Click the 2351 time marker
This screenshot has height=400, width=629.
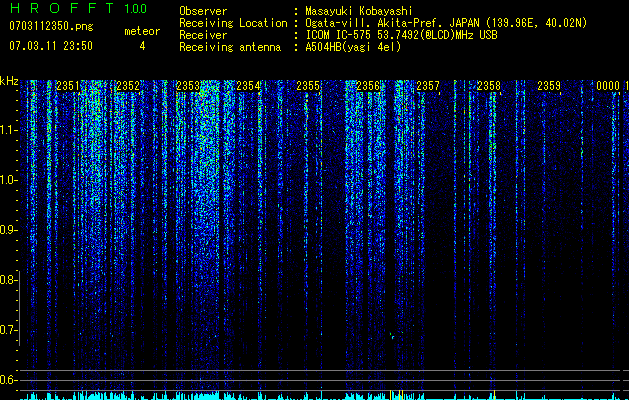point(68,86)
